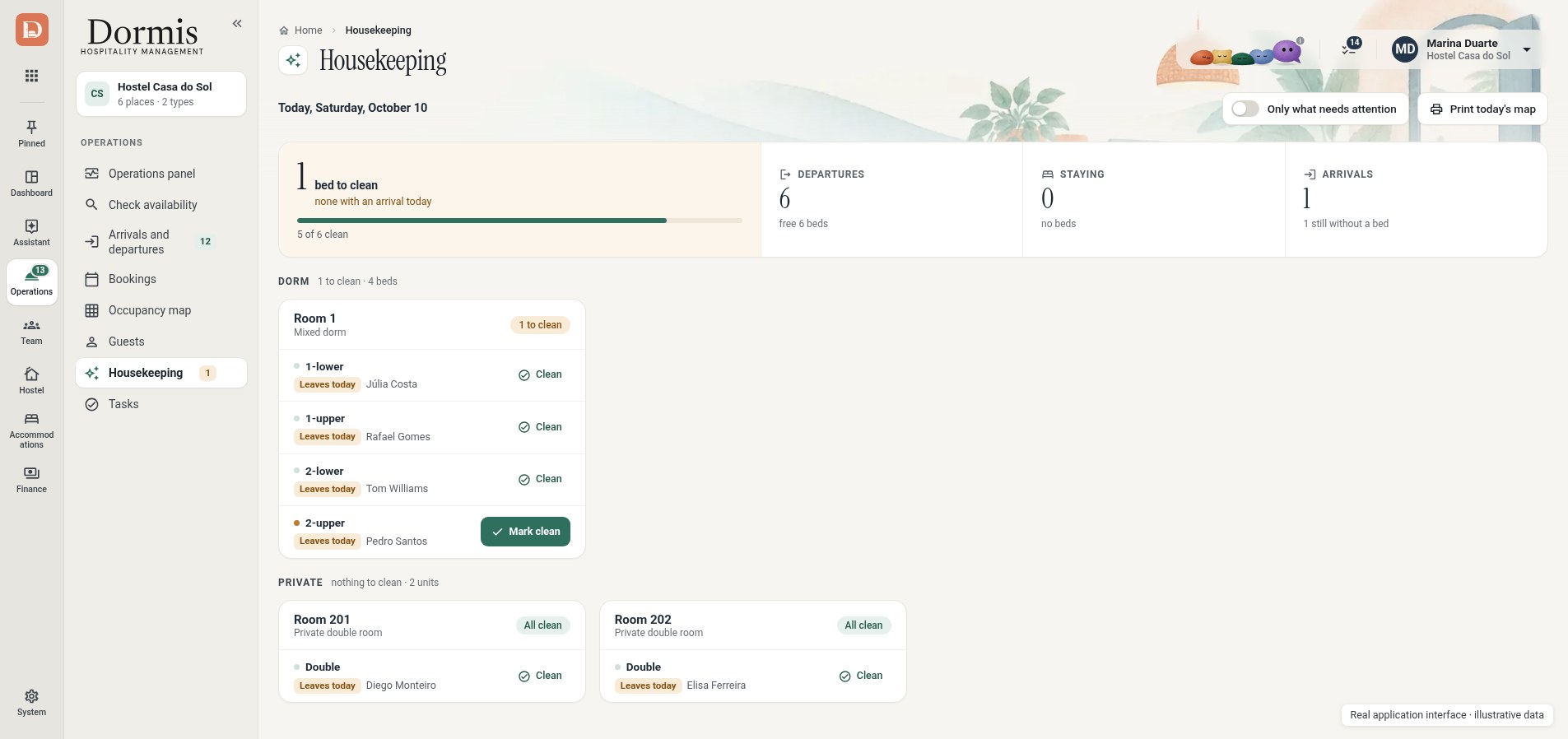Open Tasks in the sidebar

[161, 404]
